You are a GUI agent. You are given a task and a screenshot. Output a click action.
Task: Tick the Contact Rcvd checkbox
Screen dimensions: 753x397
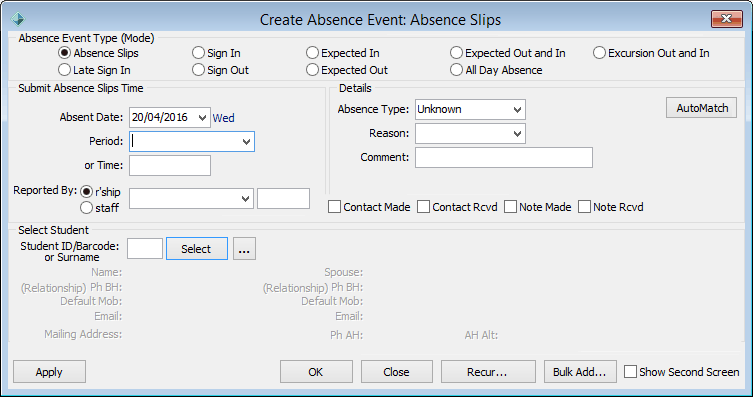(x=424, y=207)
